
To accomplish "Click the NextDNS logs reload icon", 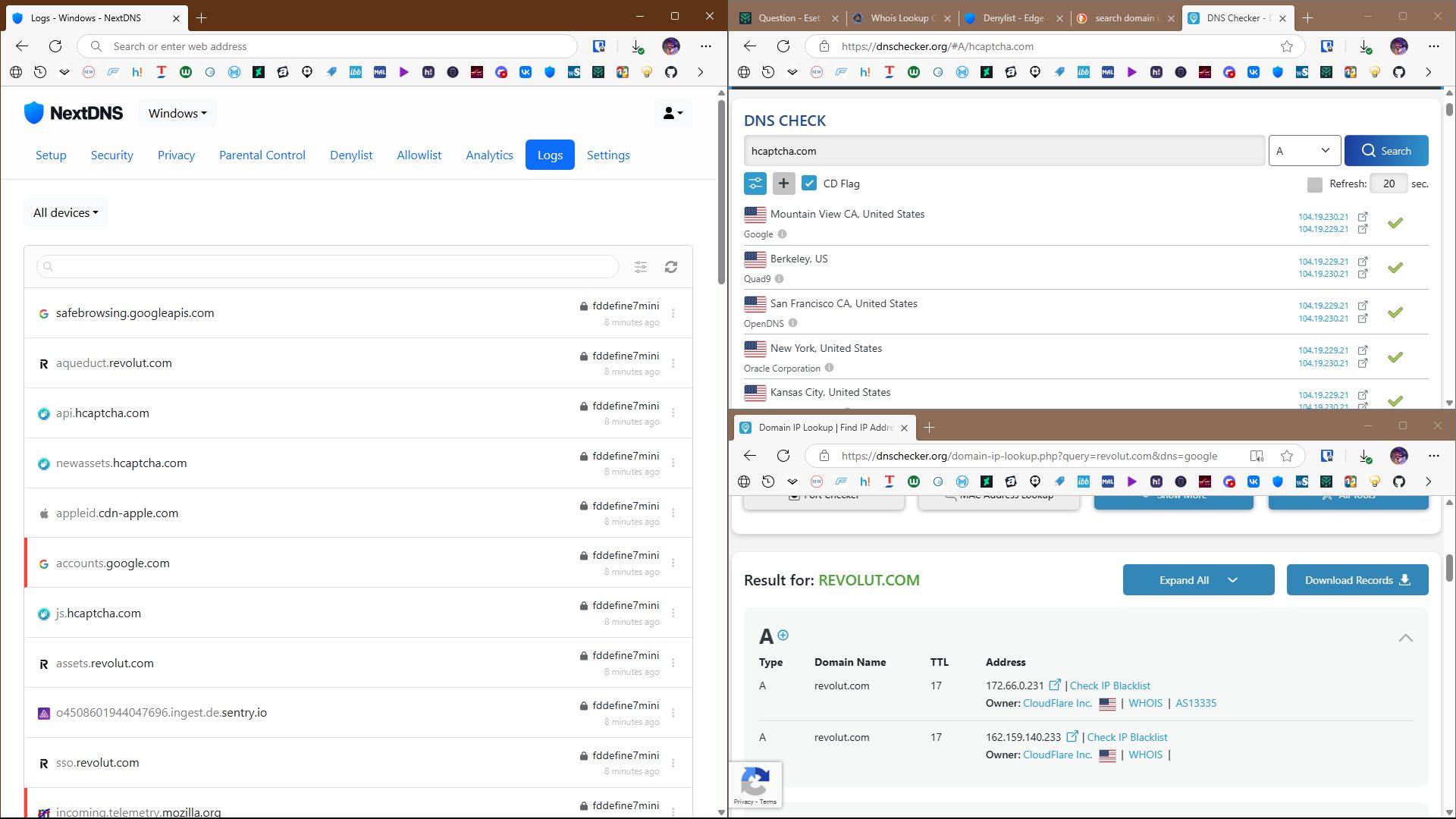I will (x=671, y=267).
